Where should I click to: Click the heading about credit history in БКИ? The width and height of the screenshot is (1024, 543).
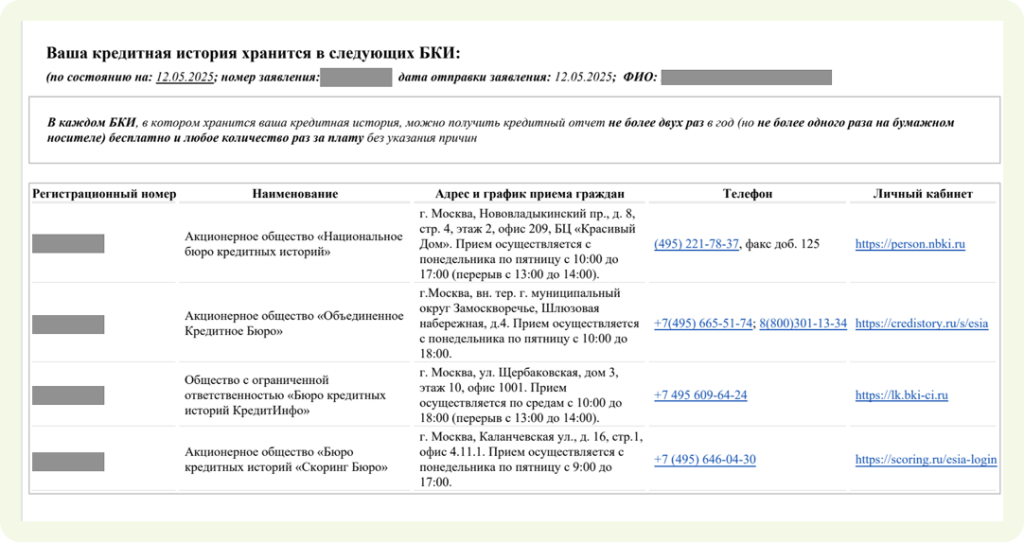(x=253, y=54)
